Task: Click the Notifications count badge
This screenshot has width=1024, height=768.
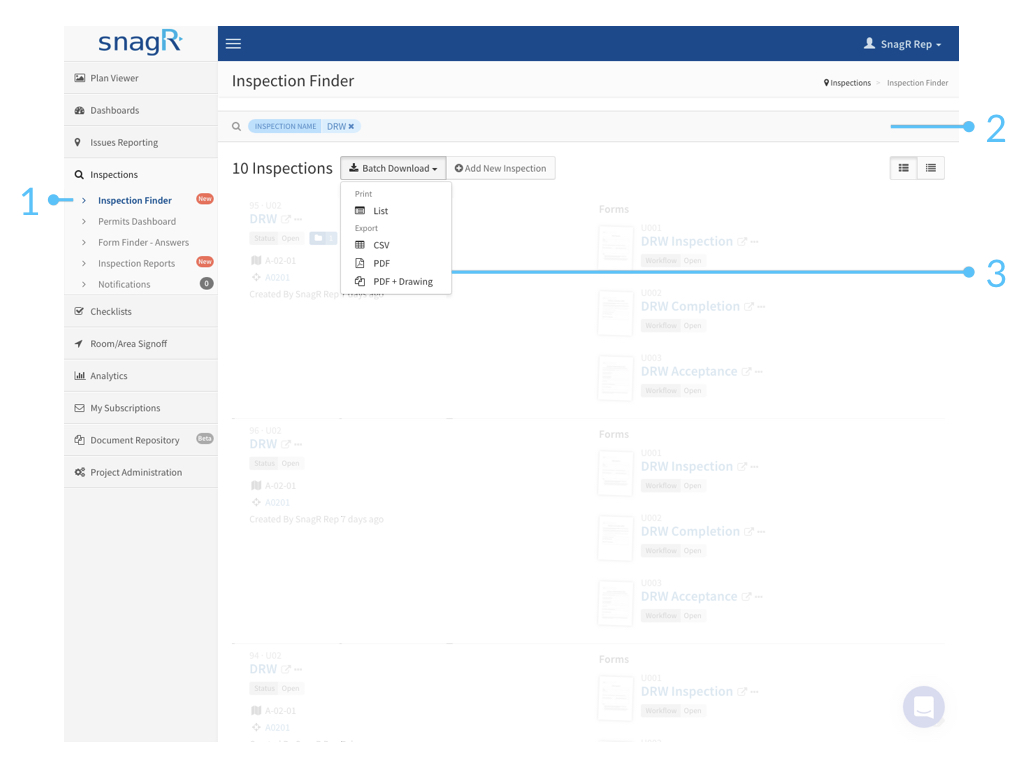Action: click(x=206, y=283)
